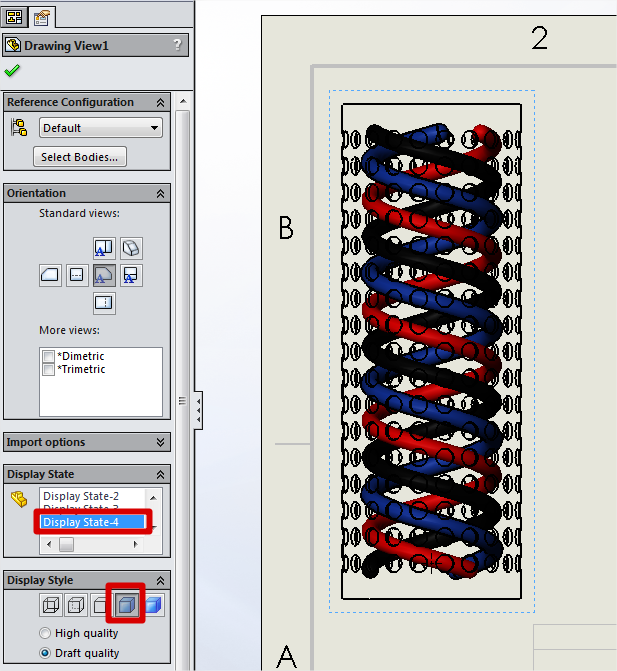The height and width of the screenshot is (671, 617).
Task: Open the help question mark icon
Action: pyautogui.click(x=177, y=45)
